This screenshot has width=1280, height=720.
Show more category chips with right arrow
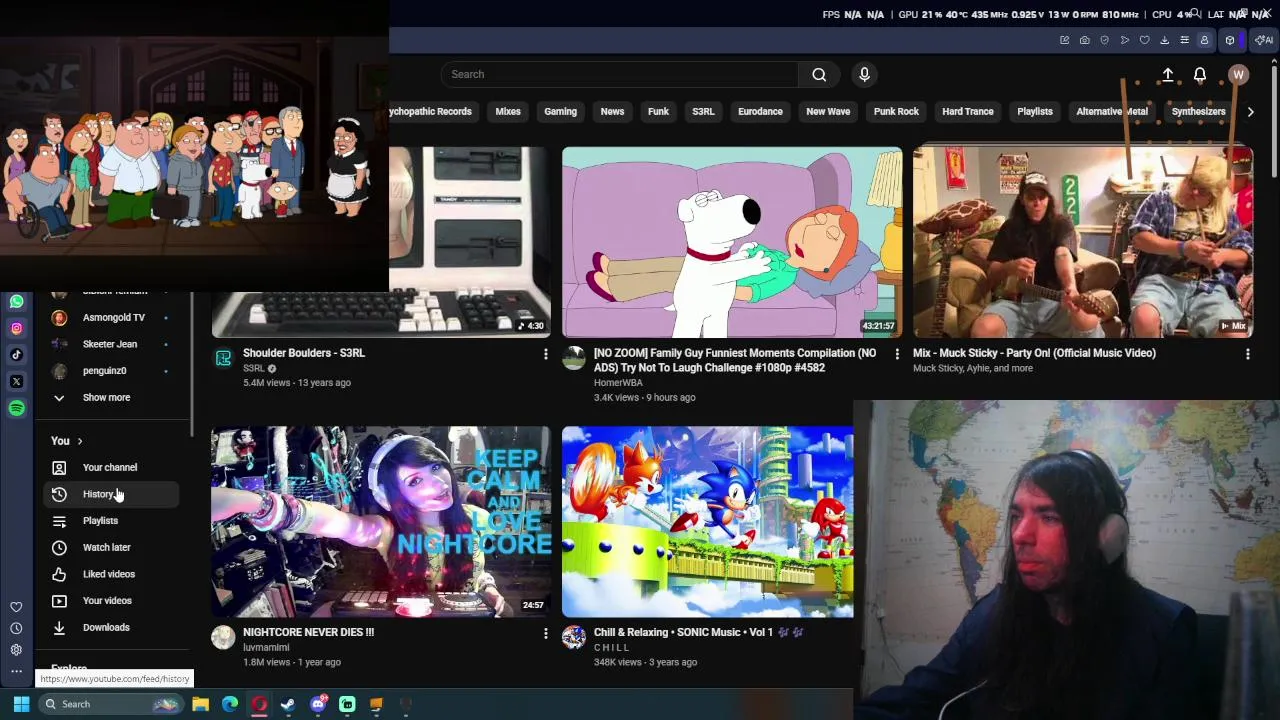[1250, 112]
